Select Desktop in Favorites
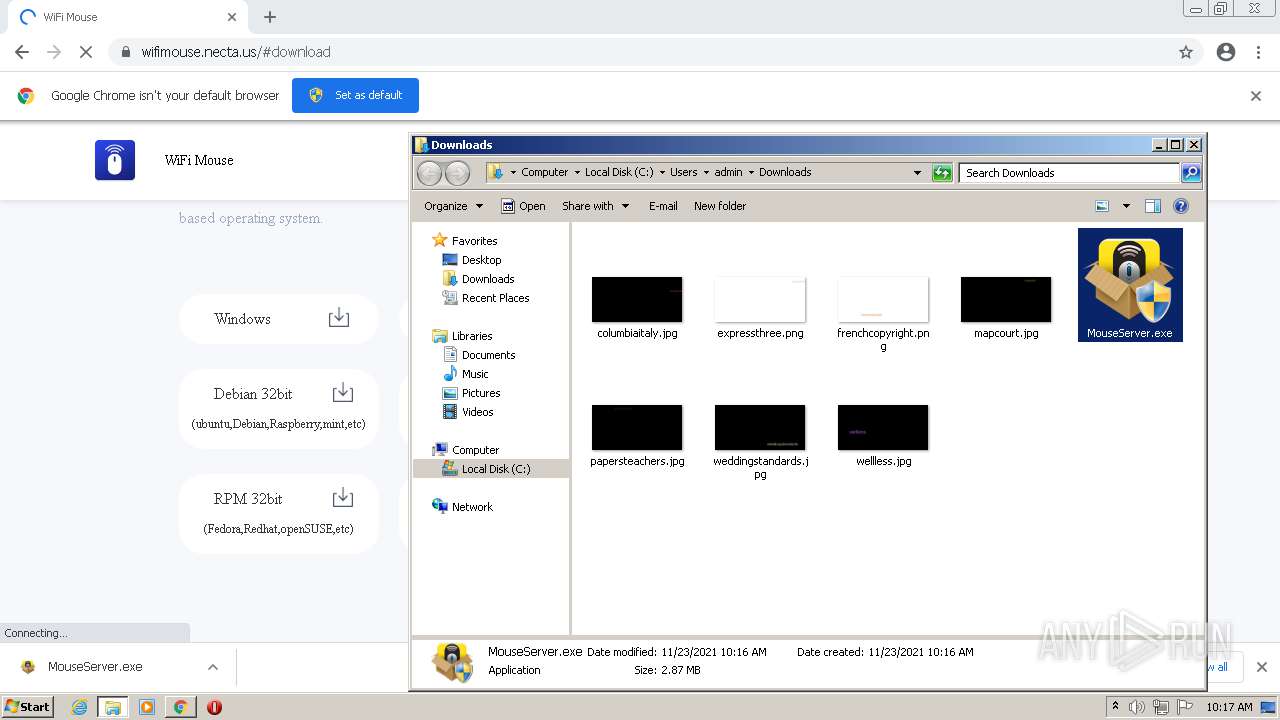This screenshot has height=720, width=1280. pyautogui.click(x=481, y=260)
